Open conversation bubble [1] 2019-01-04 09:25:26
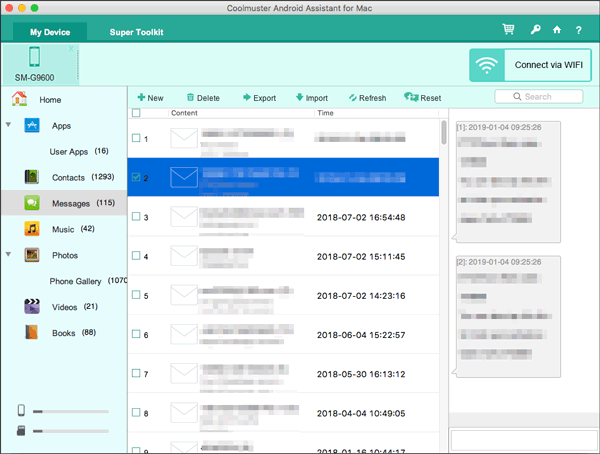The height and width of the screenshot is (454, 600). [508, 182]
